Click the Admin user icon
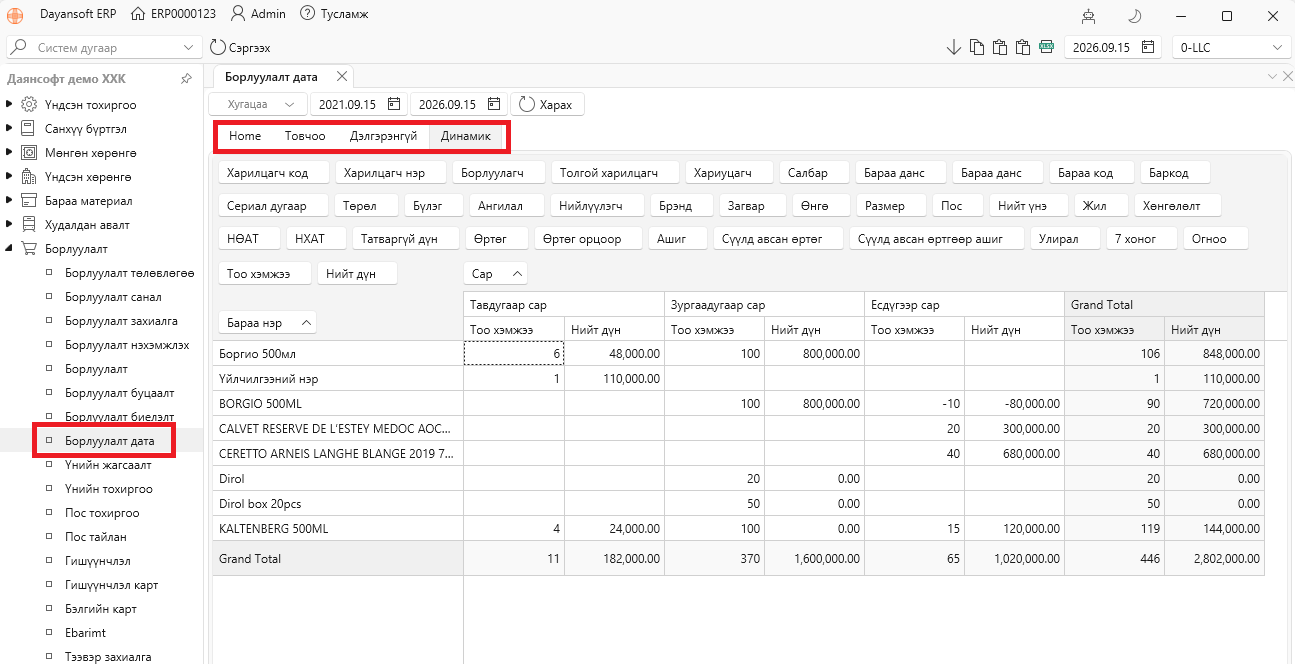Screen dimensions: 1295x664 (x=237, y=14)
